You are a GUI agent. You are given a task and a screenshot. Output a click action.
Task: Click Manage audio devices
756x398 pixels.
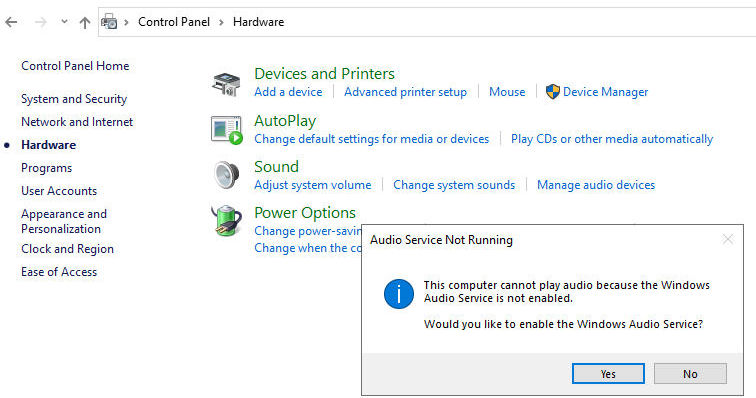click(x=596, y=185)
